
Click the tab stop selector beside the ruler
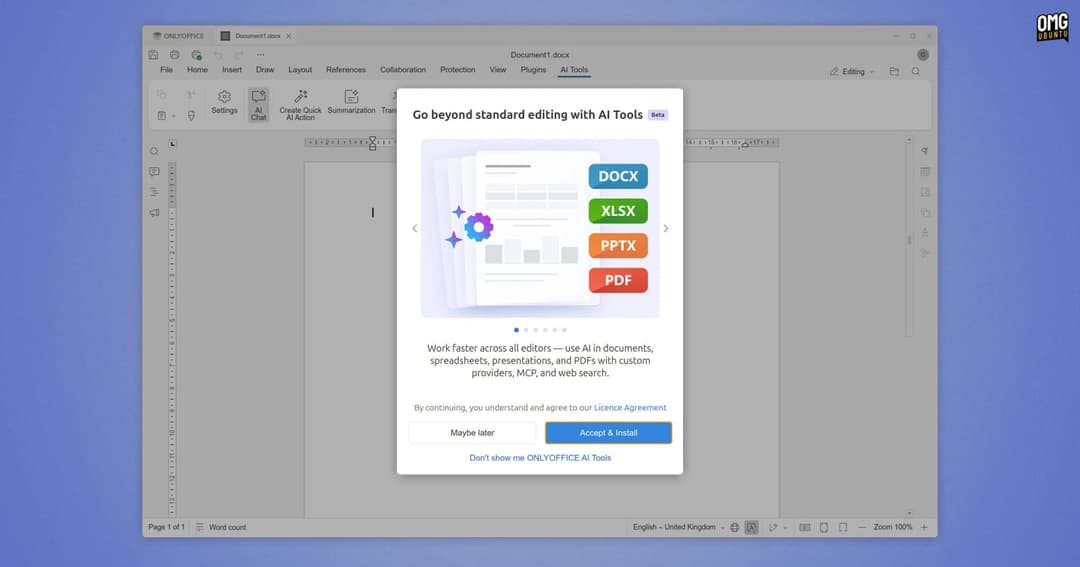point(172,144)
